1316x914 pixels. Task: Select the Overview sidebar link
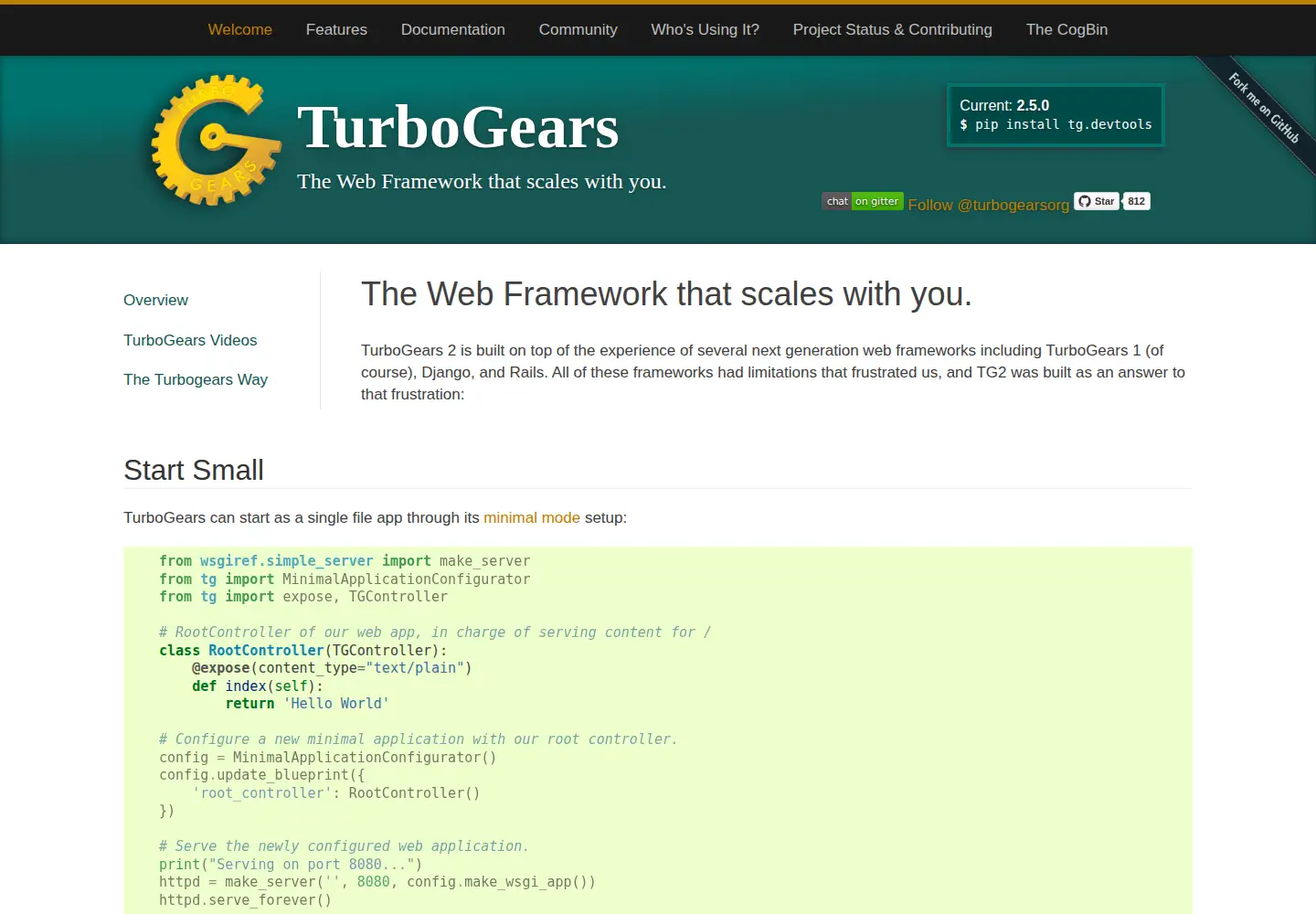click(x=156, y=300)
